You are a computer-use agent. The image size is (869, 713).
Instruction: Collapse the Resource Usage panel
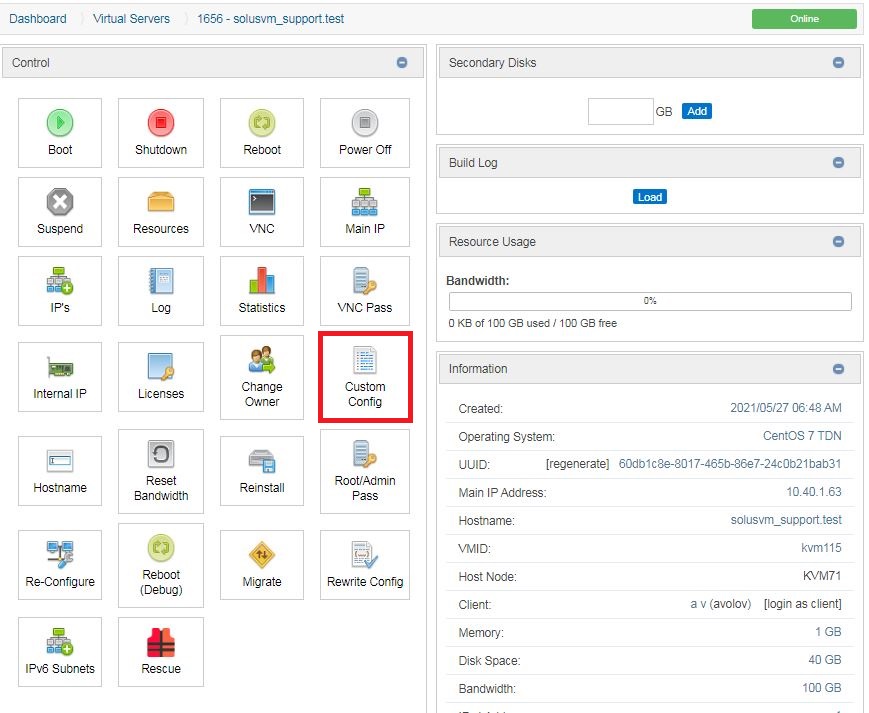838,242
